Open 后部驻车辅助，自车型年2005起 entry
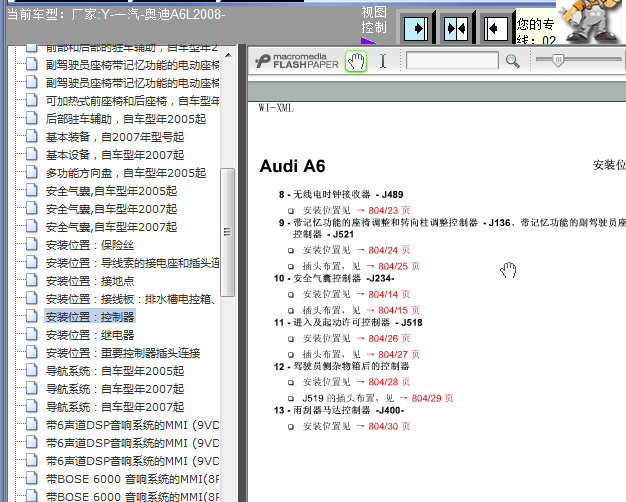Screen dimensions: 626x502 (125, 119)
